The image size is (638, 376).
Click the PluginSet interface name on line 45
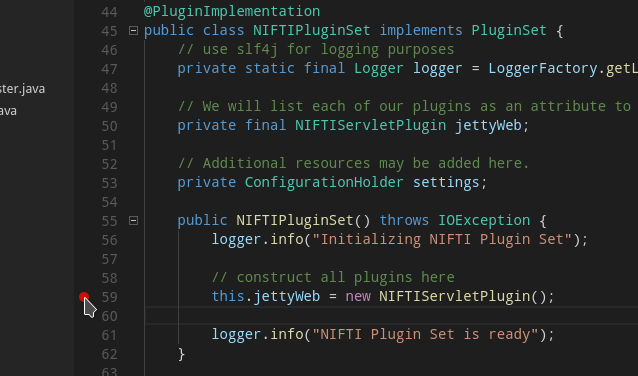(x=509, y=30)
